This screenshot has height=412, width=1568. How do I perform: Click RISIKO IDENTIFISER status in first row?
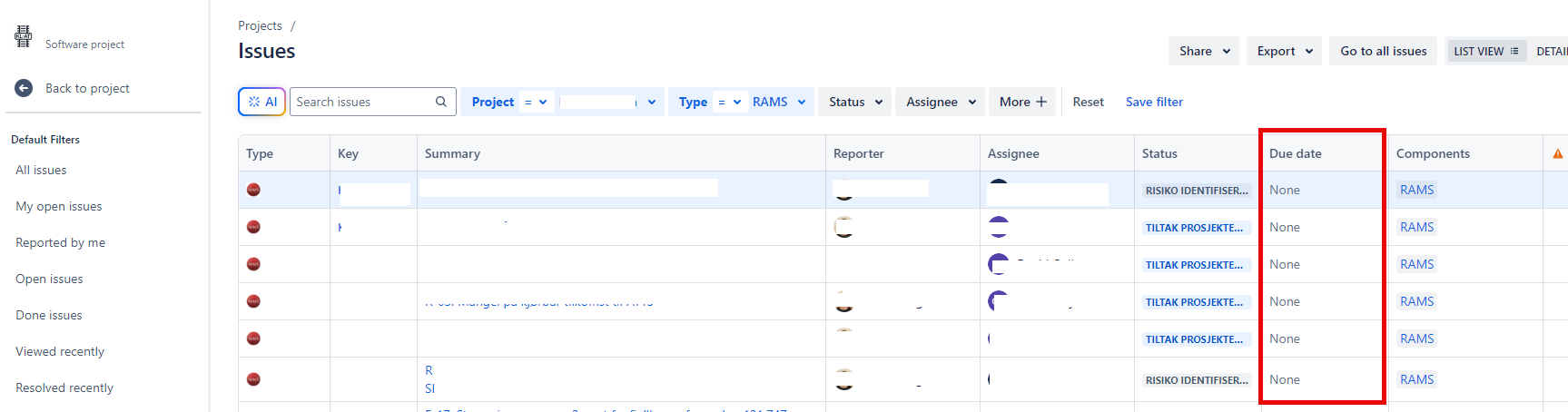click(x=1197, y=191)
